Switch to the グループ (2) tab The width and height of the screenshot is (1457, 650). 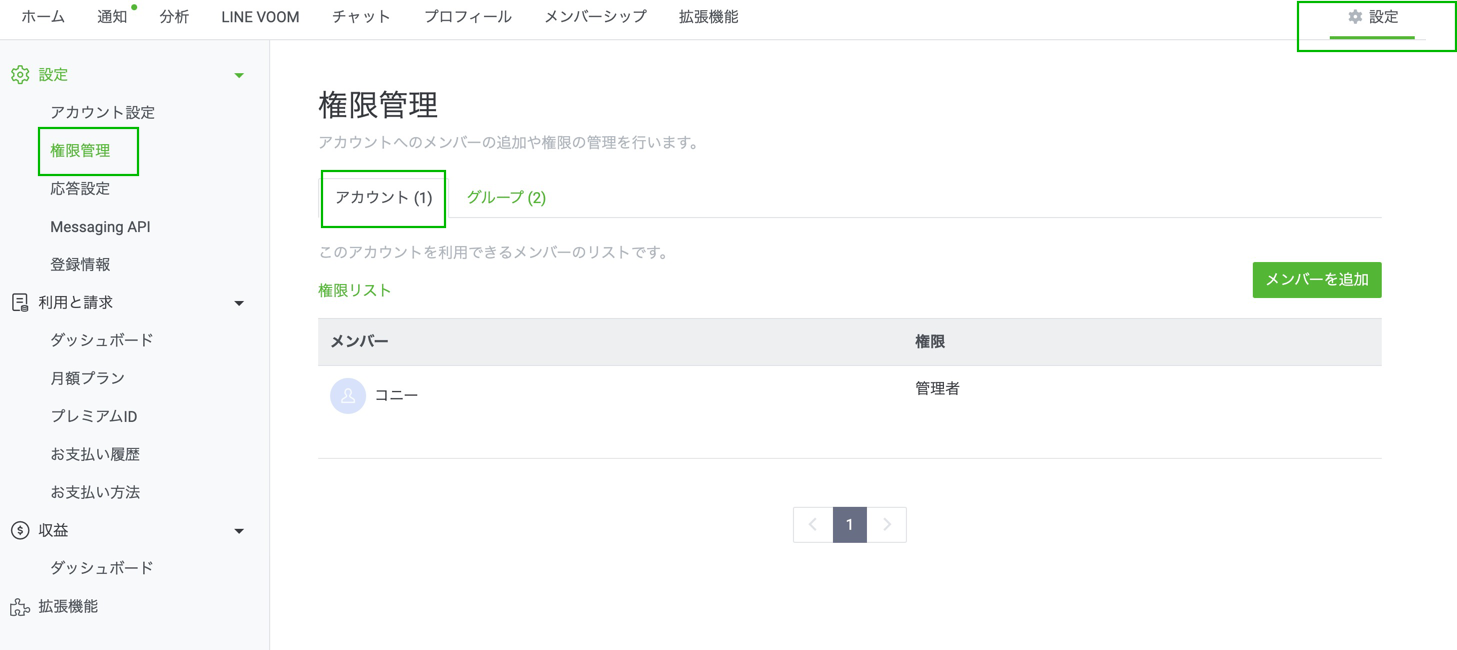tap(506, 198)
